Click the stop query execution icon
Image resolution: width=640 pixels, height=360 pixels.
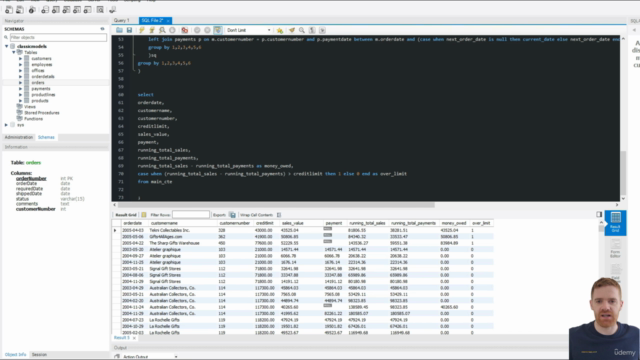(172, 30)
